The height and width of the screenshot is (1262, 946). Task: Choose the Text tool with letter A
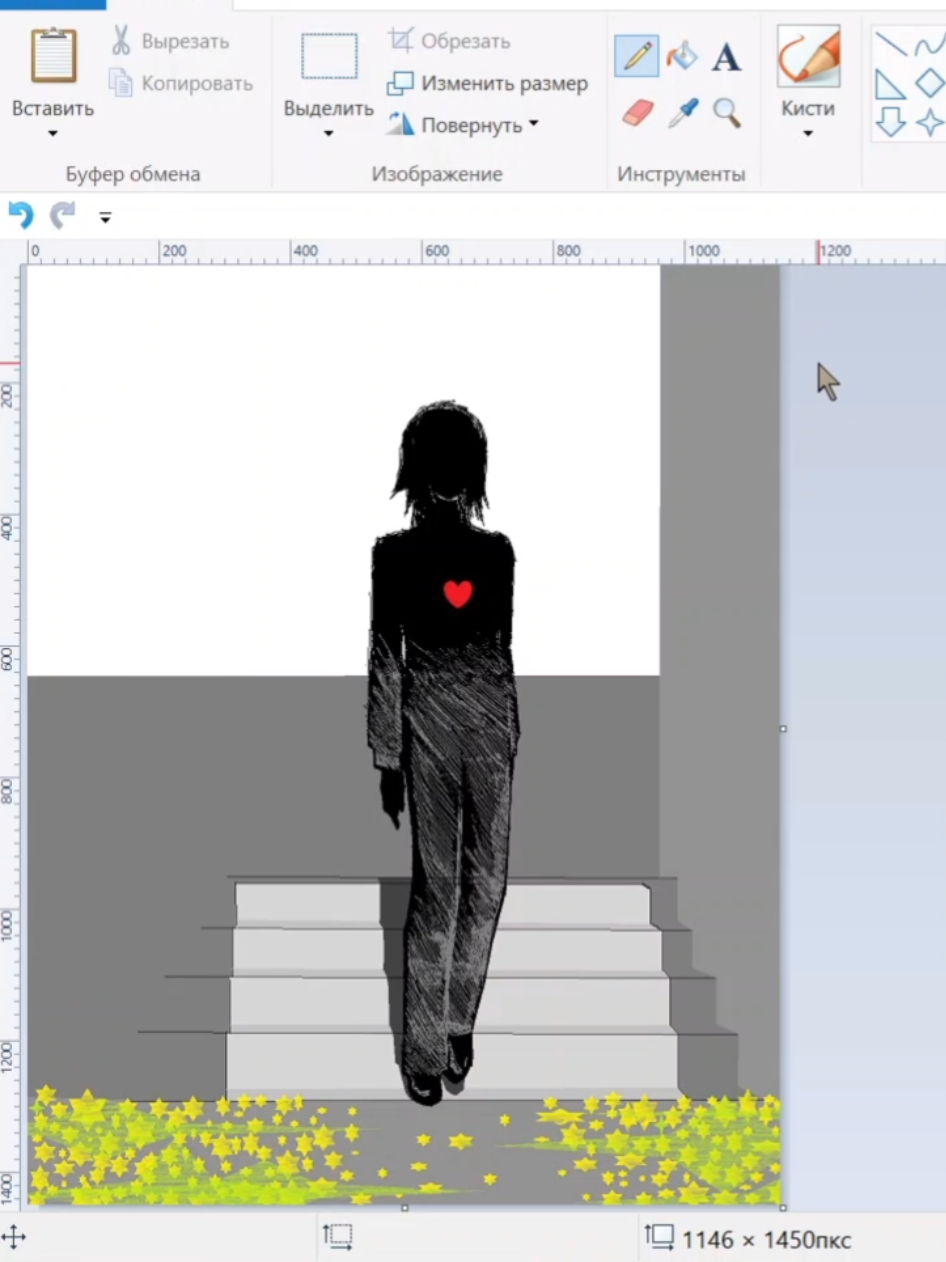pyautogui.click(x=727, y=57)
